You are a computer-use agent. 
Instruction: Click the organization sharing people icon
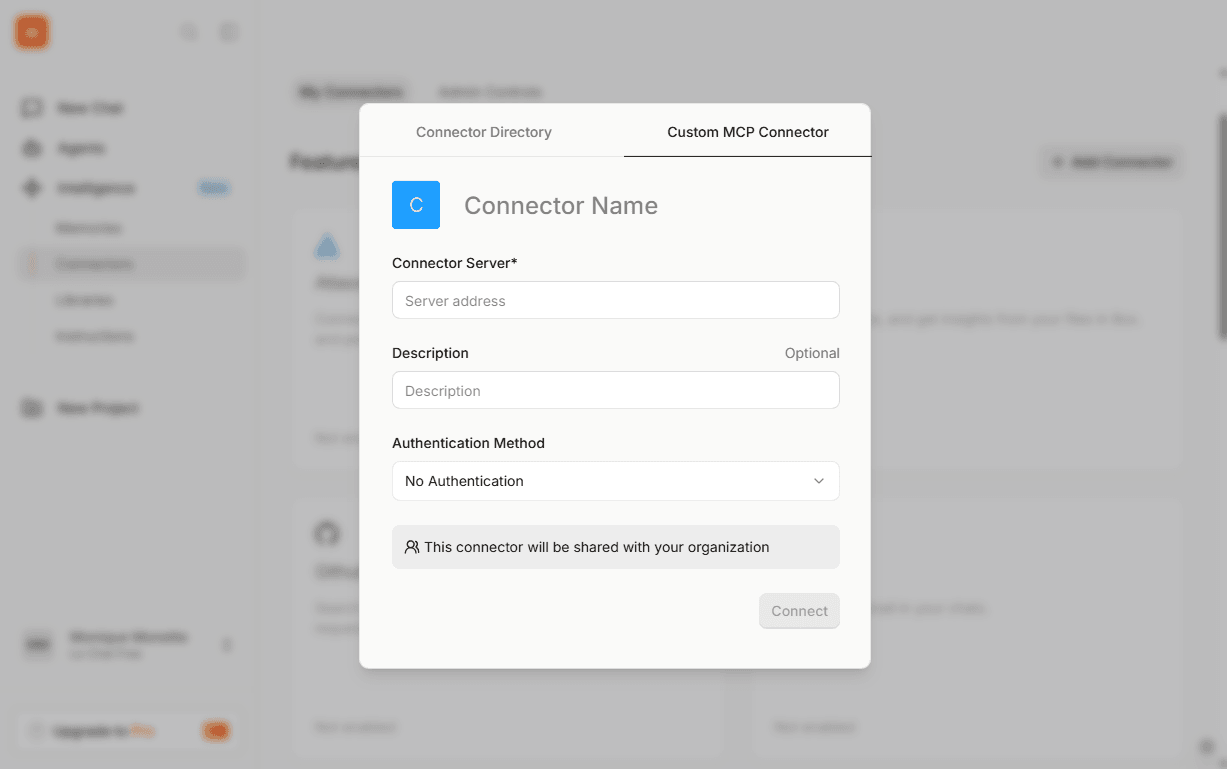[x=411, y=546]
